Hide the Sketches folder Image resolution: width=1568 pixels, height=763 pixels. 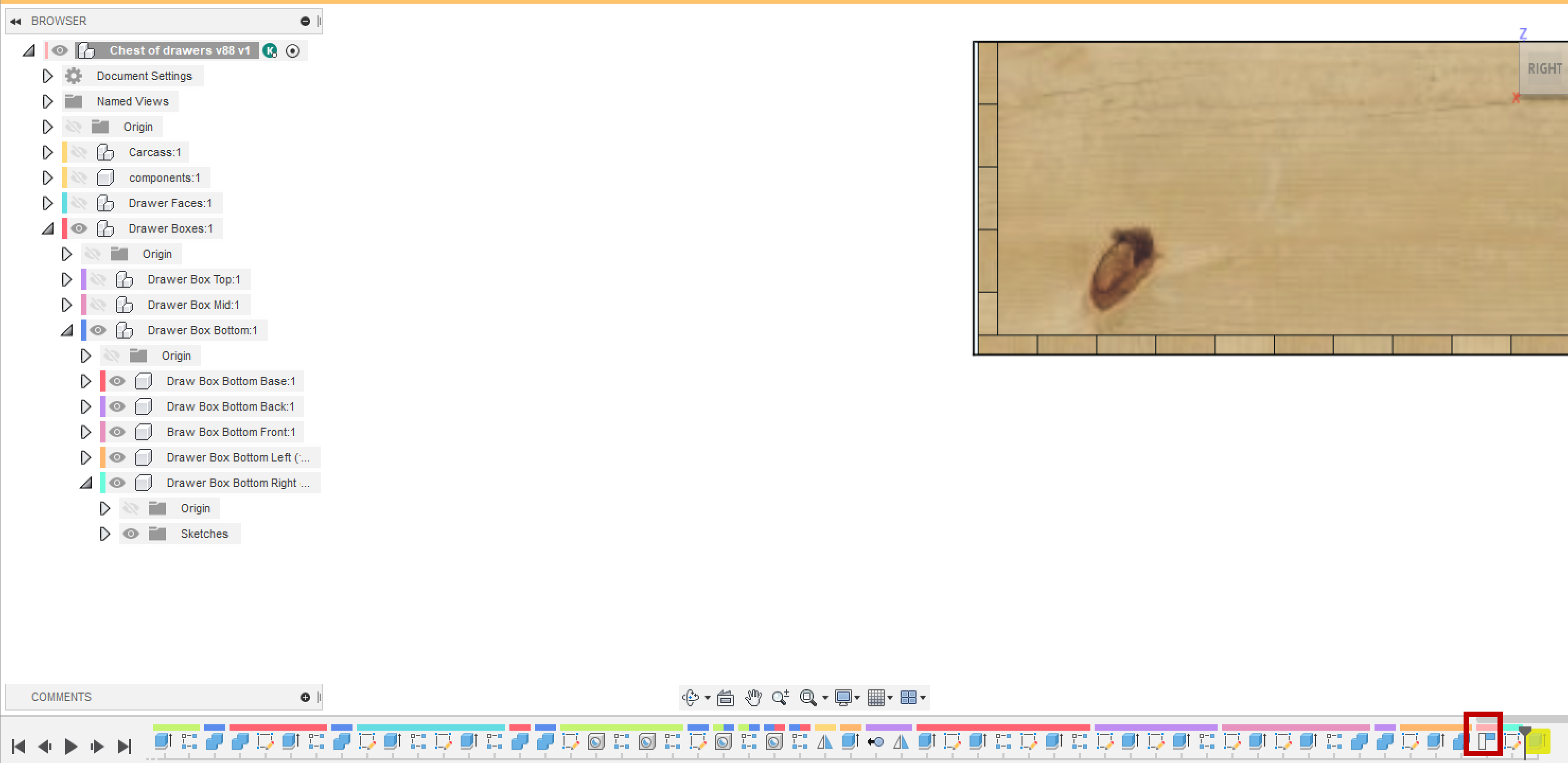point(131,534)
